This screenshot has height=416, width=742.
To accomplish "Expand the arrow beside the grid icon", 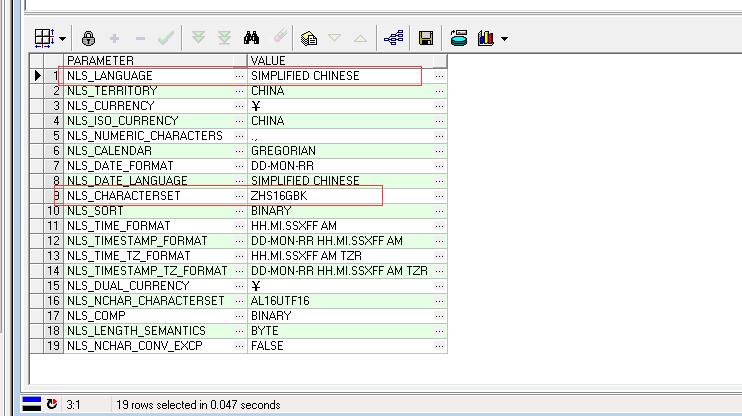I will click(62, 39).
